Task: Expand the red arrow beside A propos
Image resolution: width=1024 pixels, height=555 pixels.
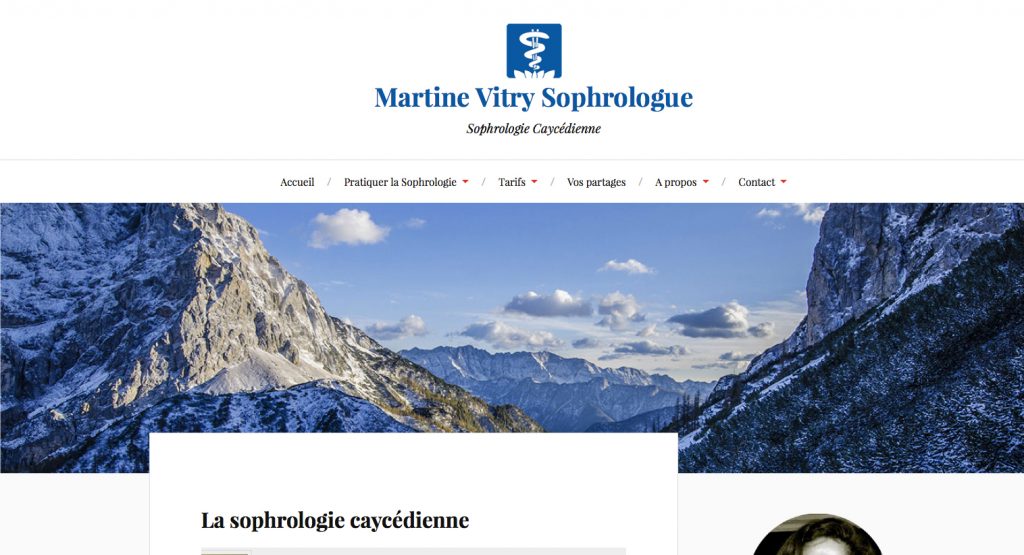Action: (x=705, y=182)
